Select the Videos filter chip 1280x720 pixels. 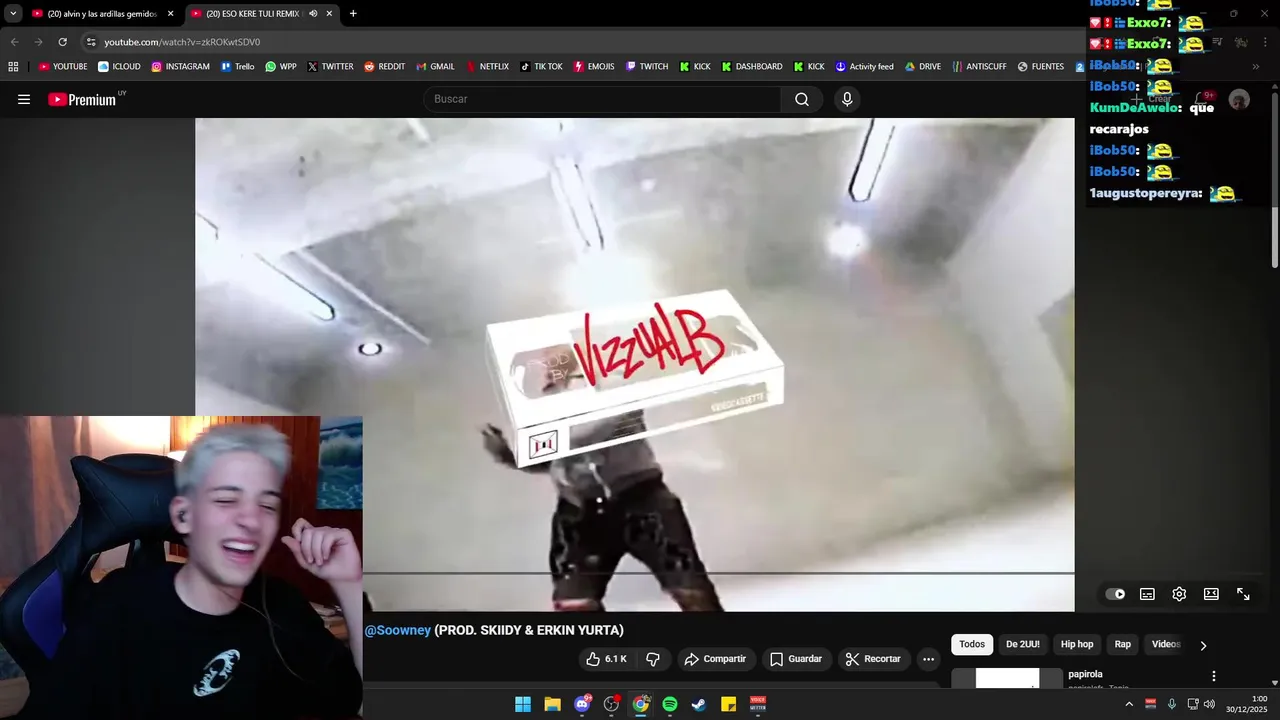click(x=1166, y=644)
